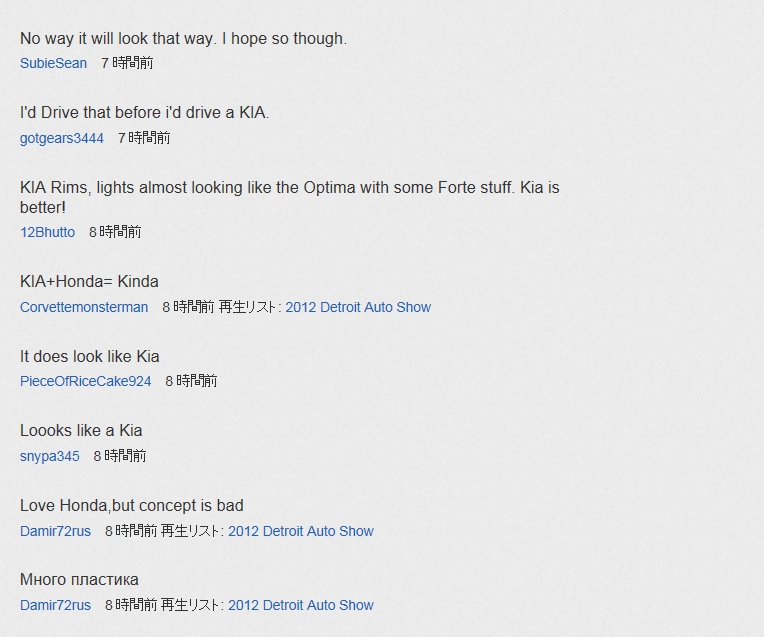764x637 pixels.
Task: Go to PieceOfRiceCake924's profile
Action: pos(86,381)
